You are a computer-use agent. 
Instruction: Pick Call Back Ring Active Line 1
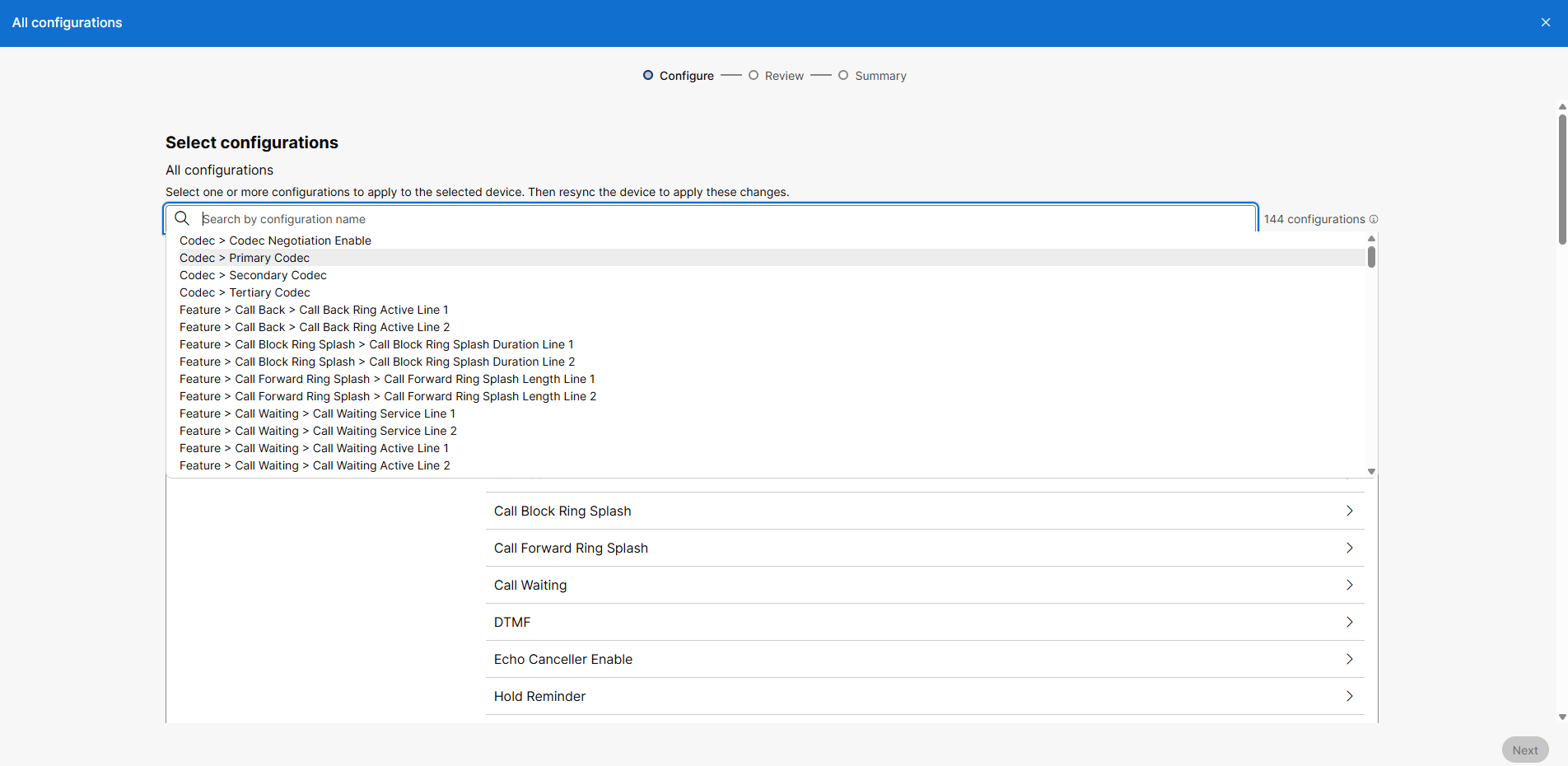[x=314, y=310]
